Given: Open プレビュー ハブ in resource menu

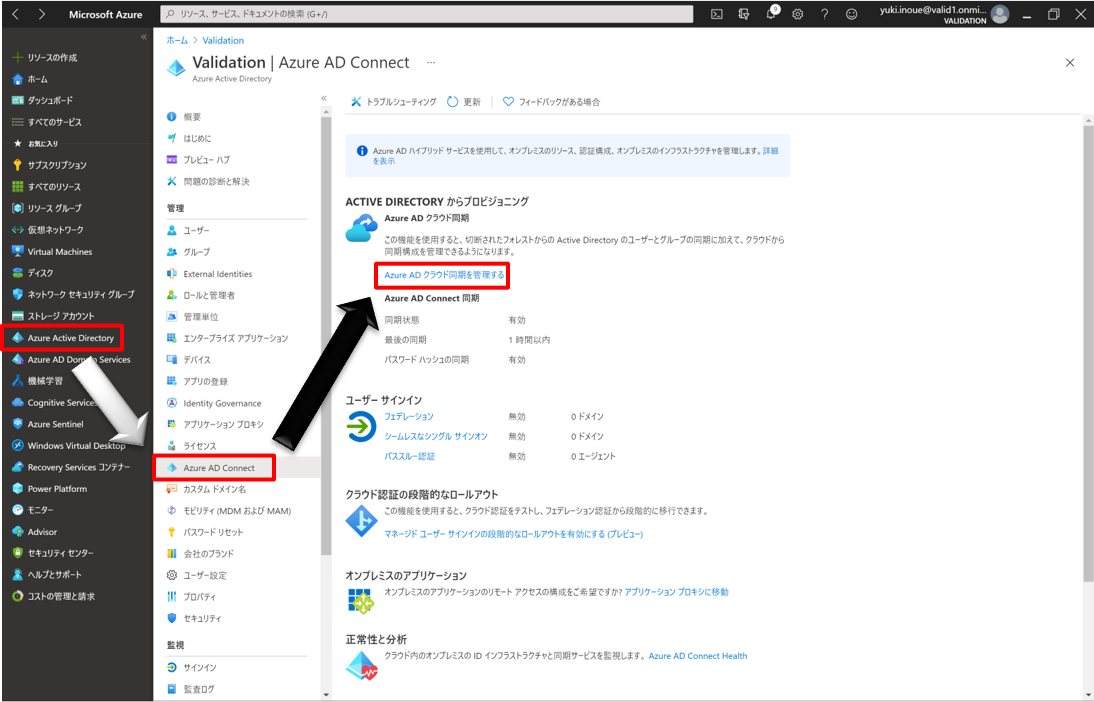Looking at the screenshot, I should [x=198, y=160].
